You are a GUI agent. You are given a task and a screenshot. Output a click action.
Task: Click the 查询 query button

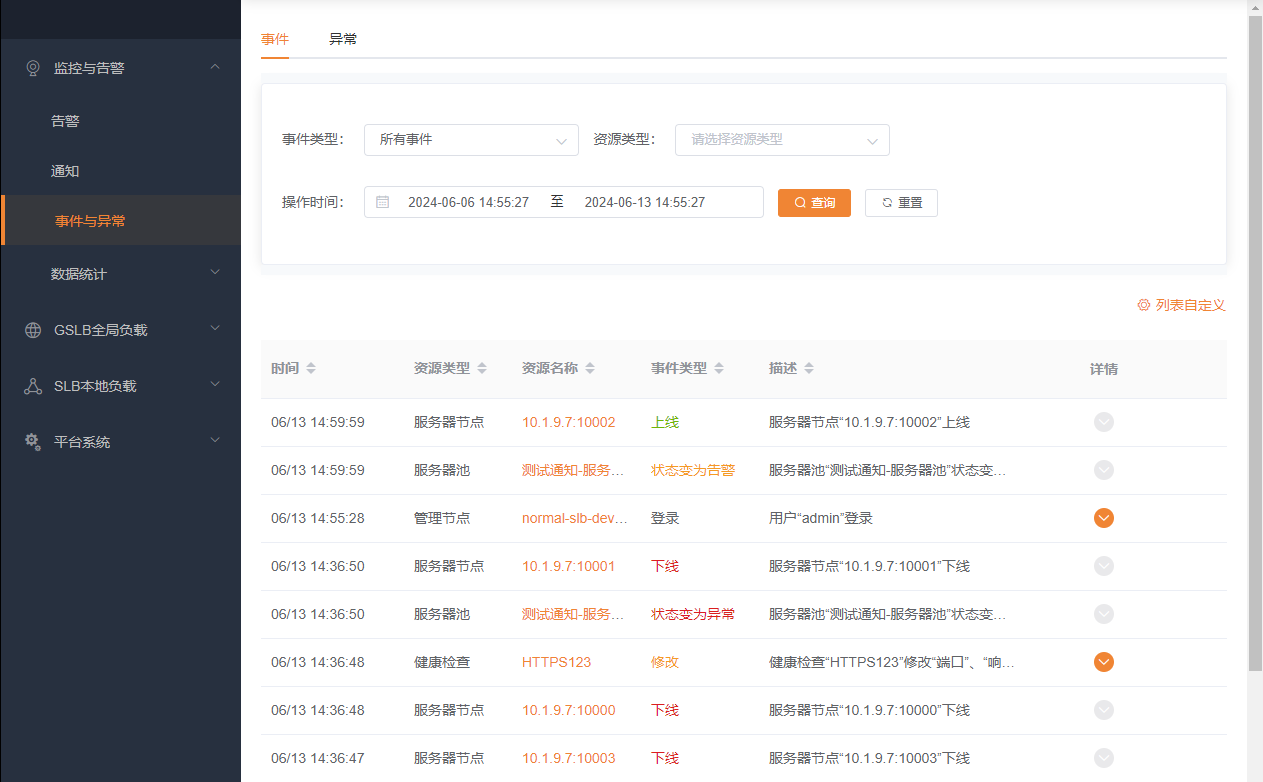pyautogui.click(x=814, y=202)
